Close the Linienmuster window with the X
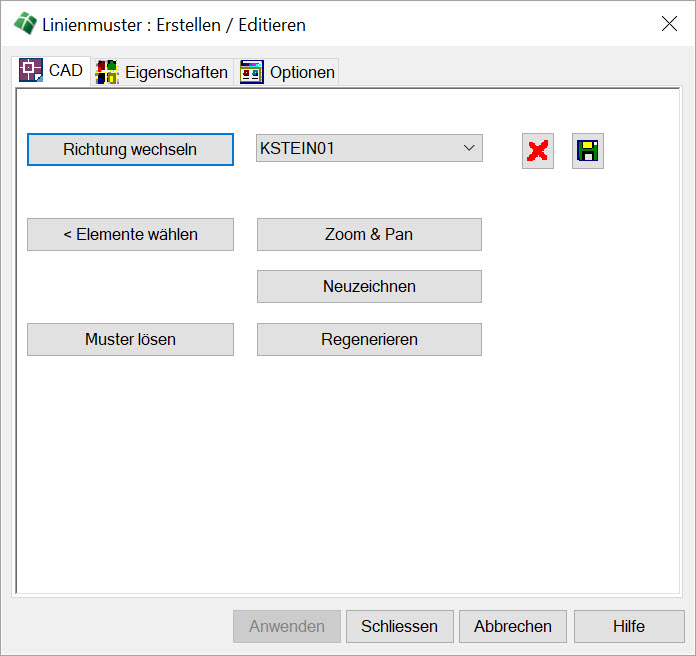696x656 pixels. pos(669,24)
